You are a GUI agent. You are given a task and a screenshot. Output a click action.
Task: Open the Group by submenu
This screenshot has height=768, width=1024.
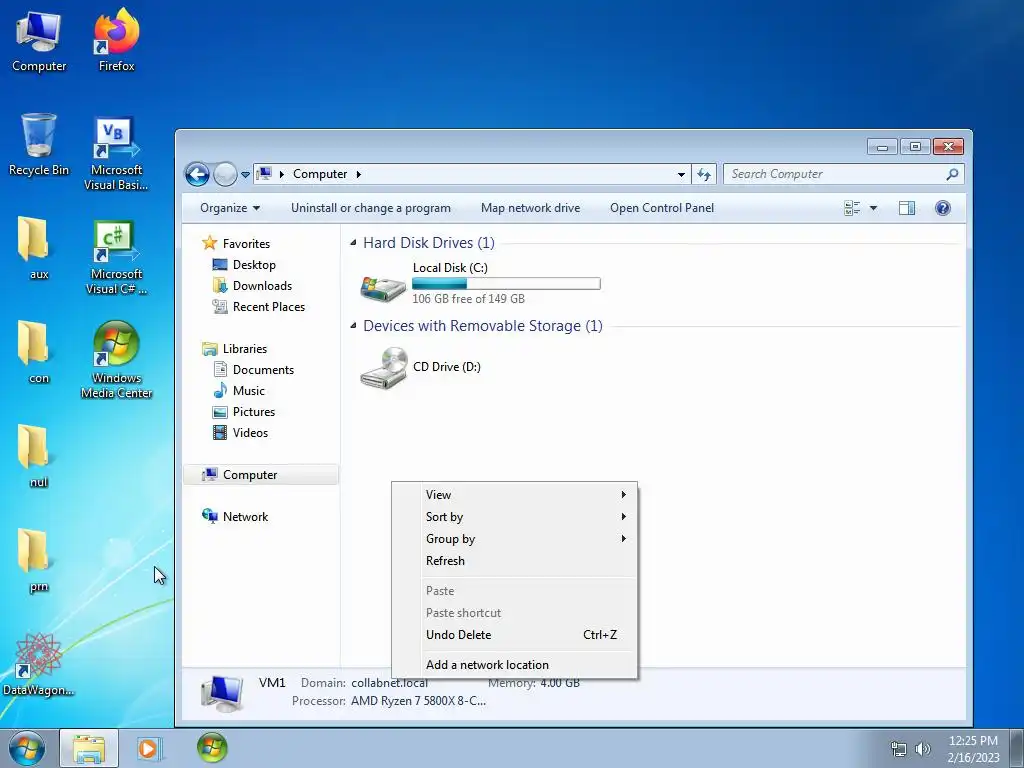pos(514,539)
